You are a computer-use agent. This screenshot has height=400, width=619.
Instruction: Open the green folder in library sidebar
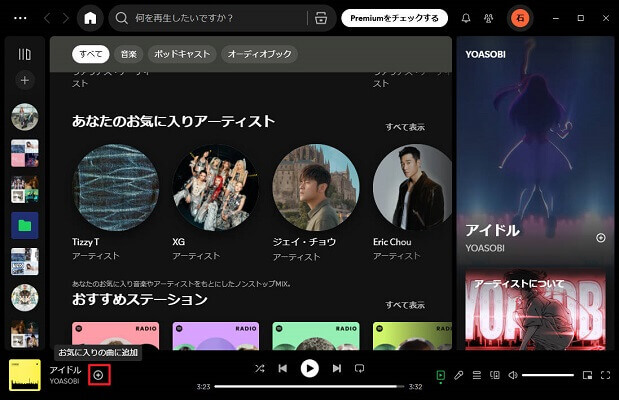tap(24, 225)
